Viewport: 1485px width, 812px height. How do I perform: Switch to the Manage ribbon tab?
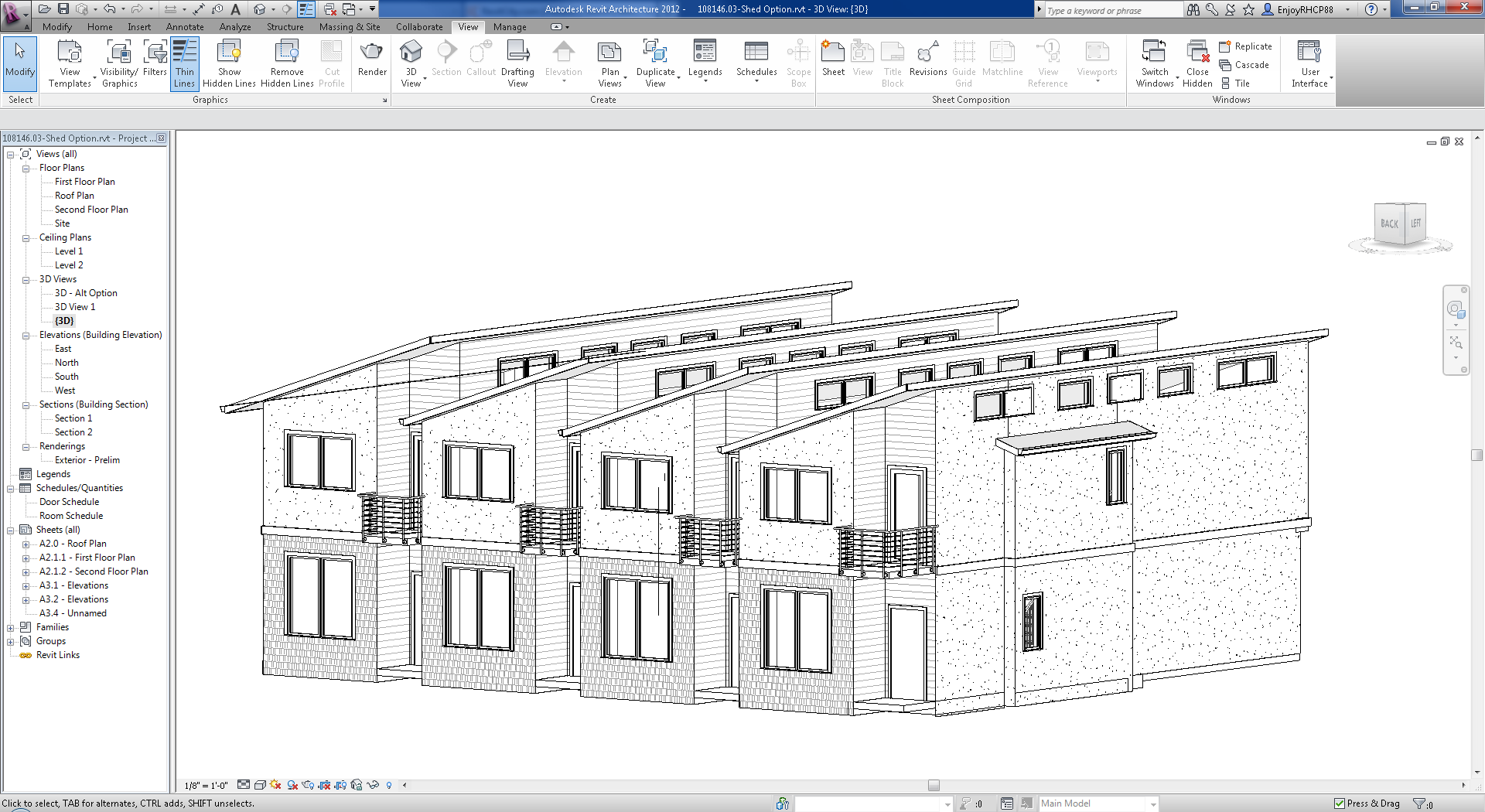pos(510,26)
